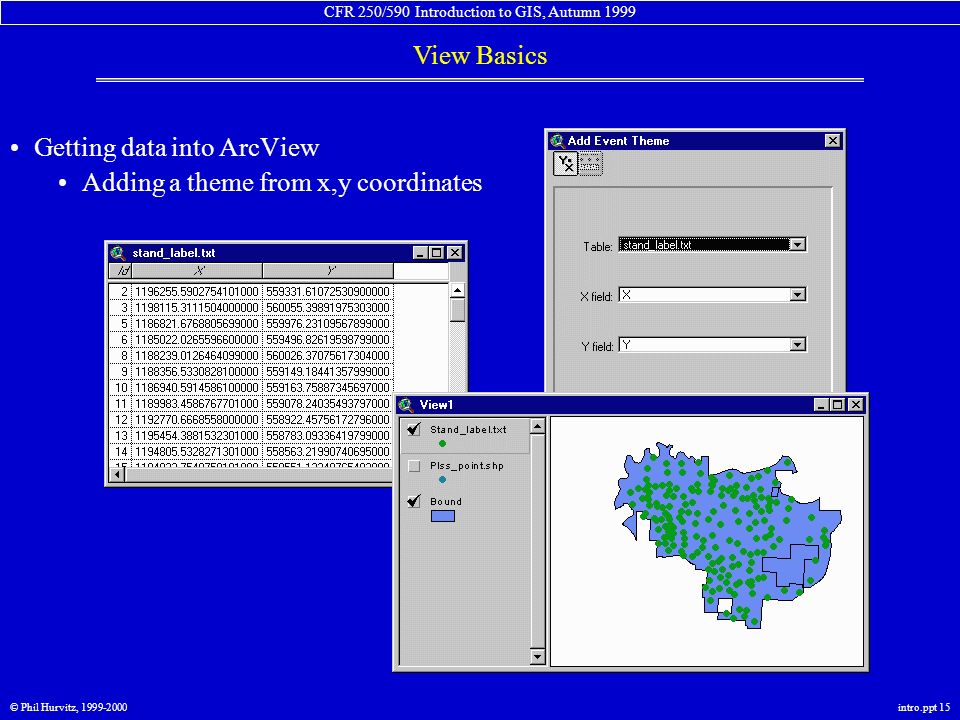This screenshot has width=960, height=720.
Task: Click cell 559149.18441357999000
Action: (328, 372)
